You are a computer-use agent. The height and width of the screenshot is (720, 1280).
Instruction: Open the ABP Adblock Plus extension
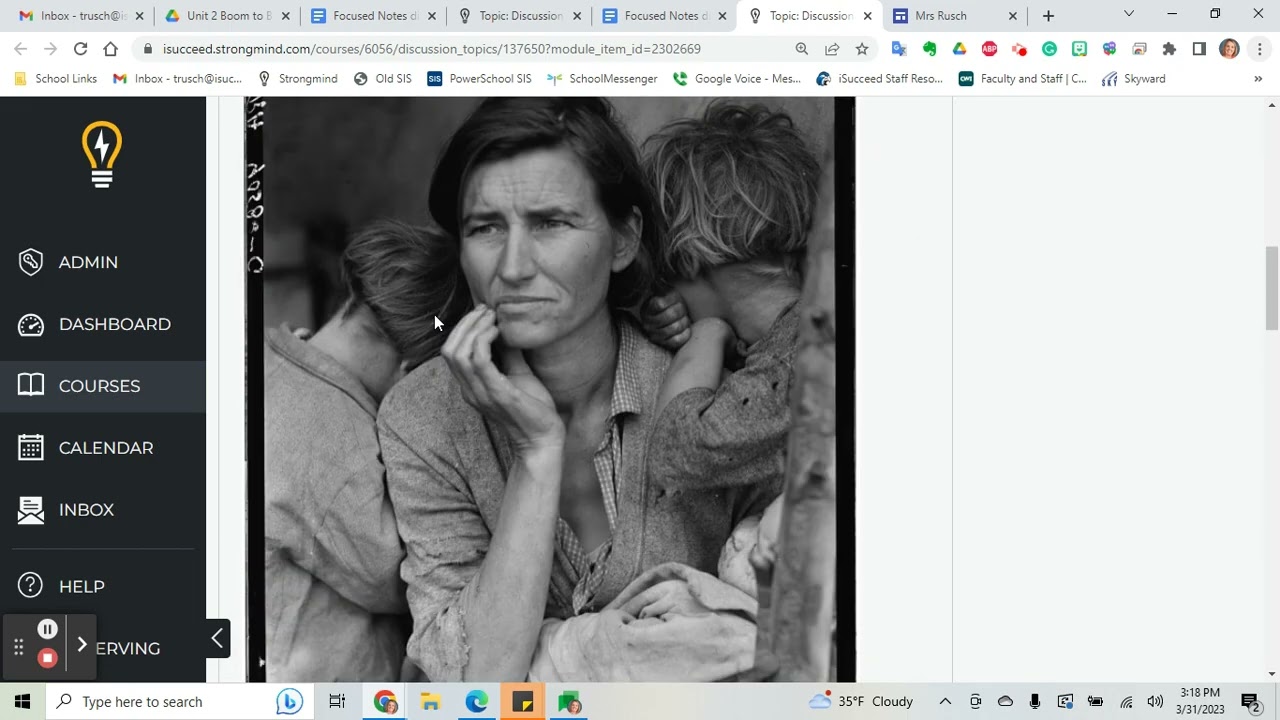pos(989,49)
